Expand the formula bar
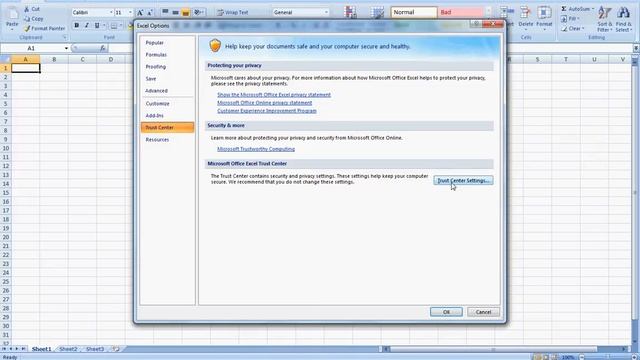640x360 pixels. click(x=636, y=48)
